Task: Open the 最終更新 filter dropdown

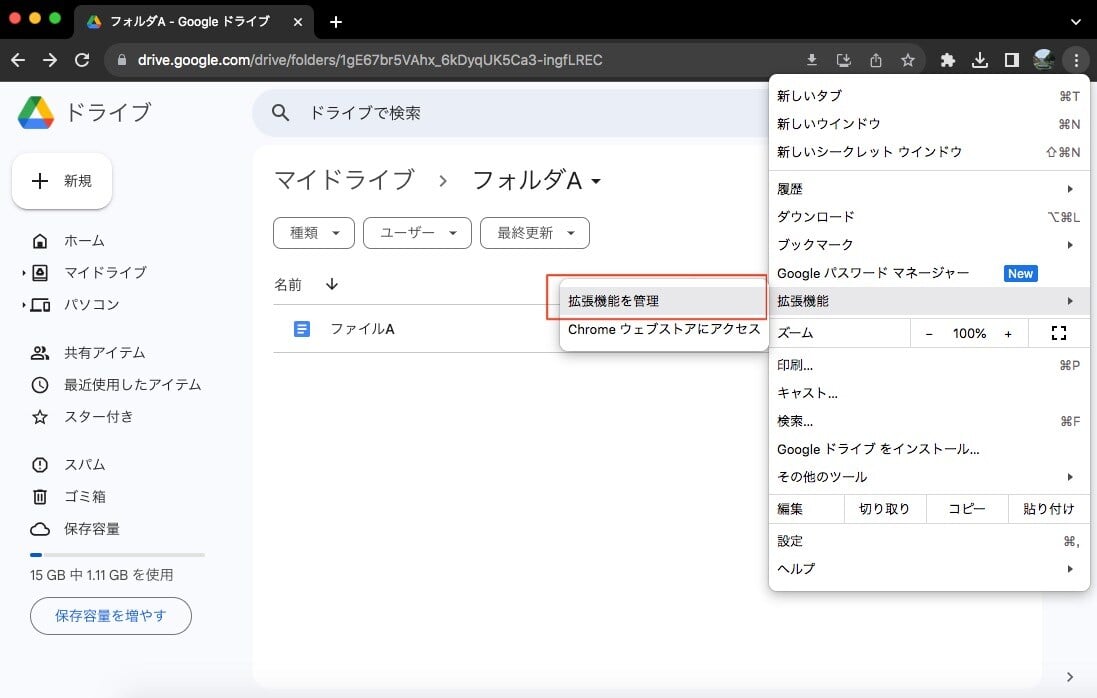Action: pyautogui.click(x=535, y=233)
